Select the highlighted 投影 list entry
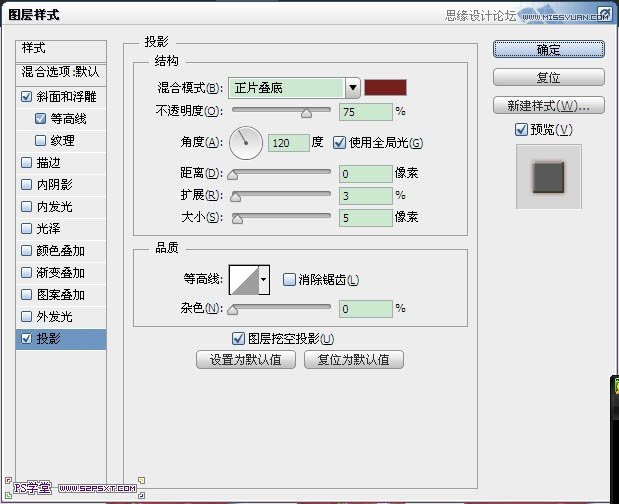The width and height of the screenshot is (619, 504). (x=61, y=339)
